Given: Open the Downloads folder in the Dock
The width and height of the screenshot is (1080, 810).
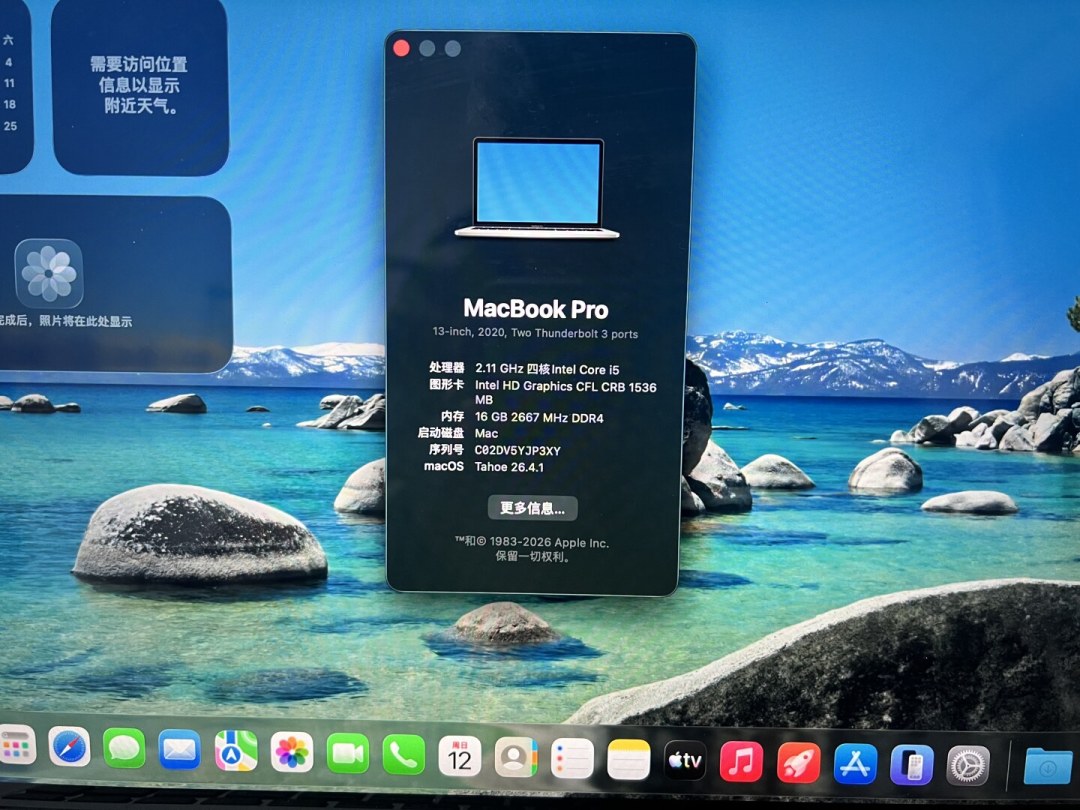Looking at the screenshot, I should (1048, 766).
